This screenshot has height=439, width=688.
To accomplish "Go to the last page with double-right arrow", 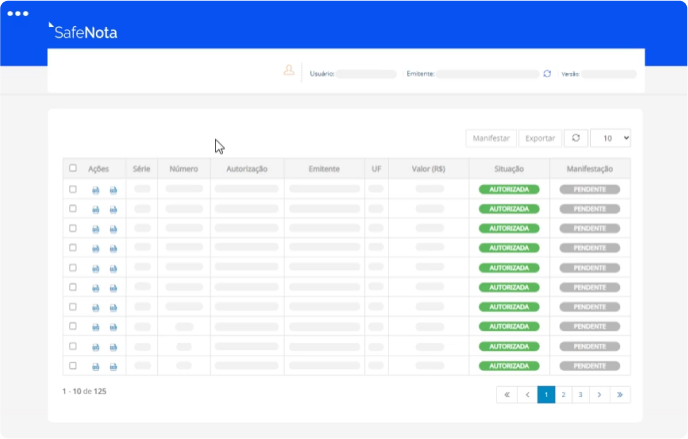I will (620, 395).
